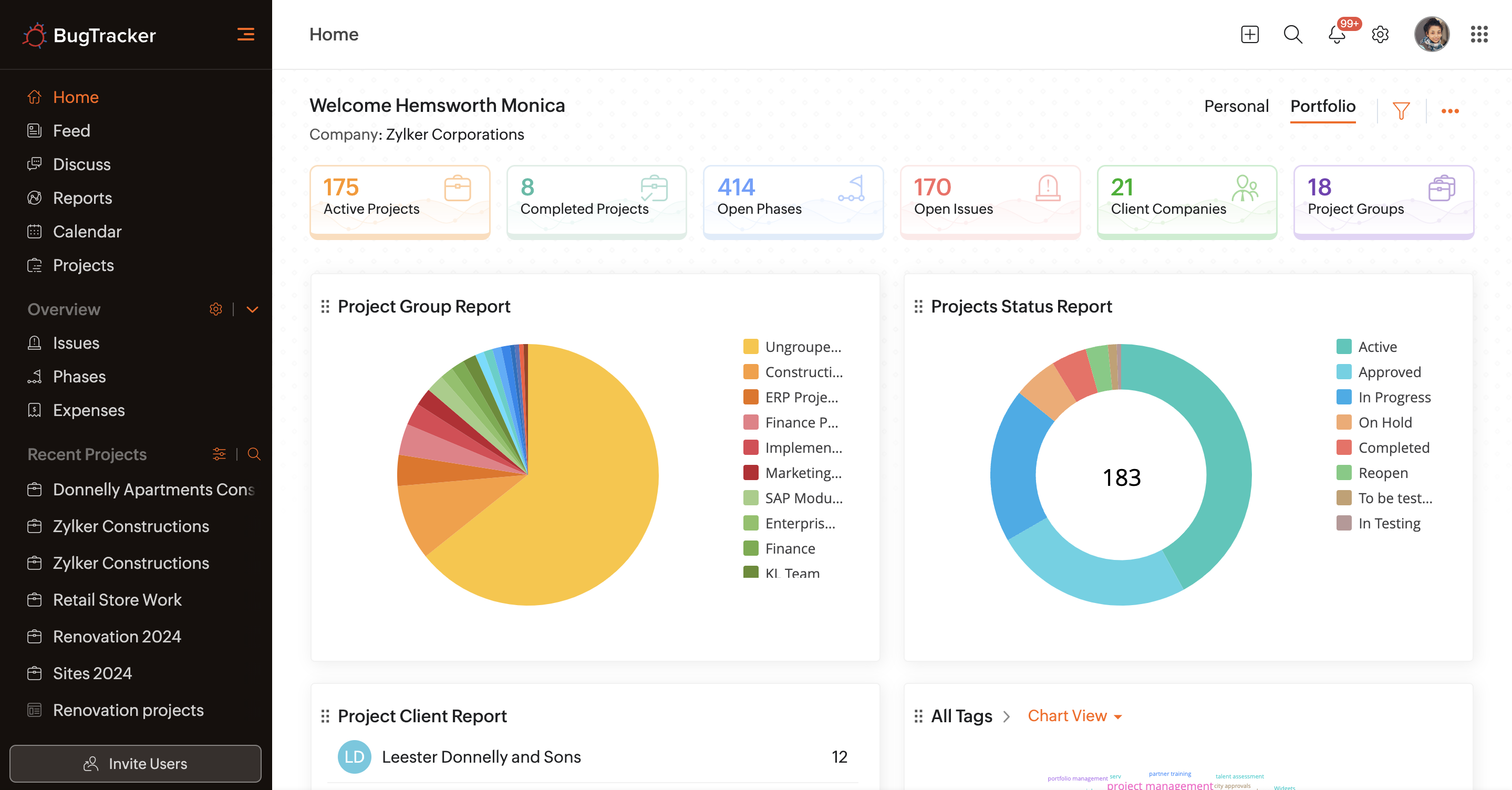Screen dimensions: 1512x790
Task: Open the settings gear in top bar
Action: (1380, 35)
